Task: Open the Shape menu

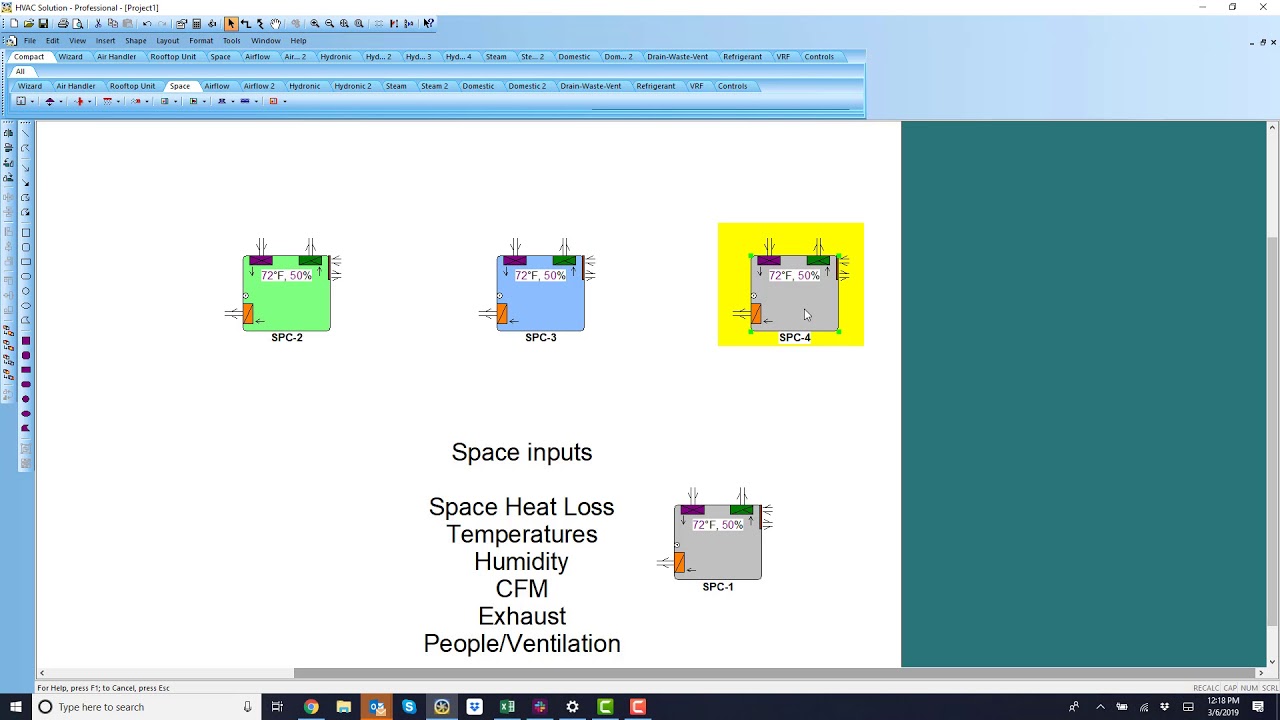Action: click(136, 41)
